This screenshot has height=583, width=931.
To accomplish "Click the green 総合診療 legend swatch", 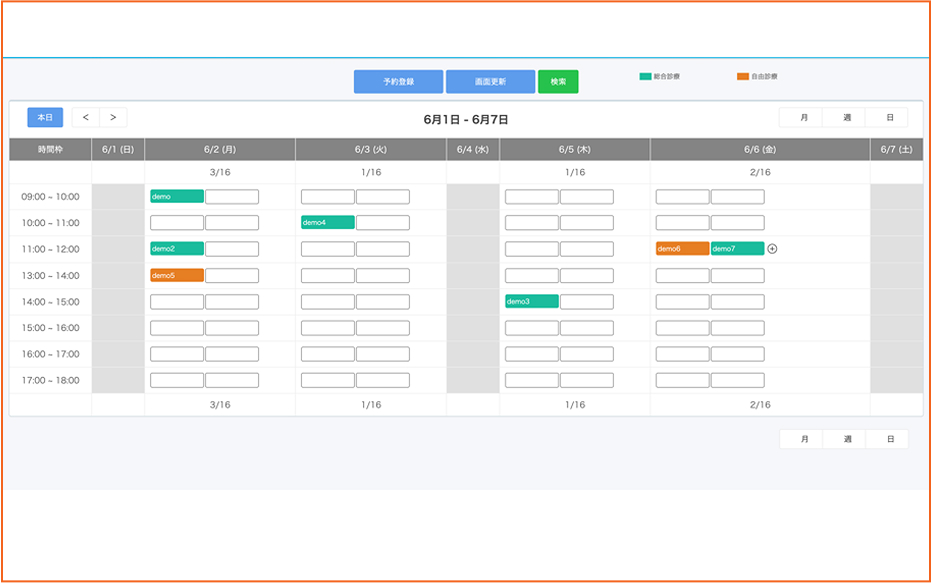I will [645, 76].
